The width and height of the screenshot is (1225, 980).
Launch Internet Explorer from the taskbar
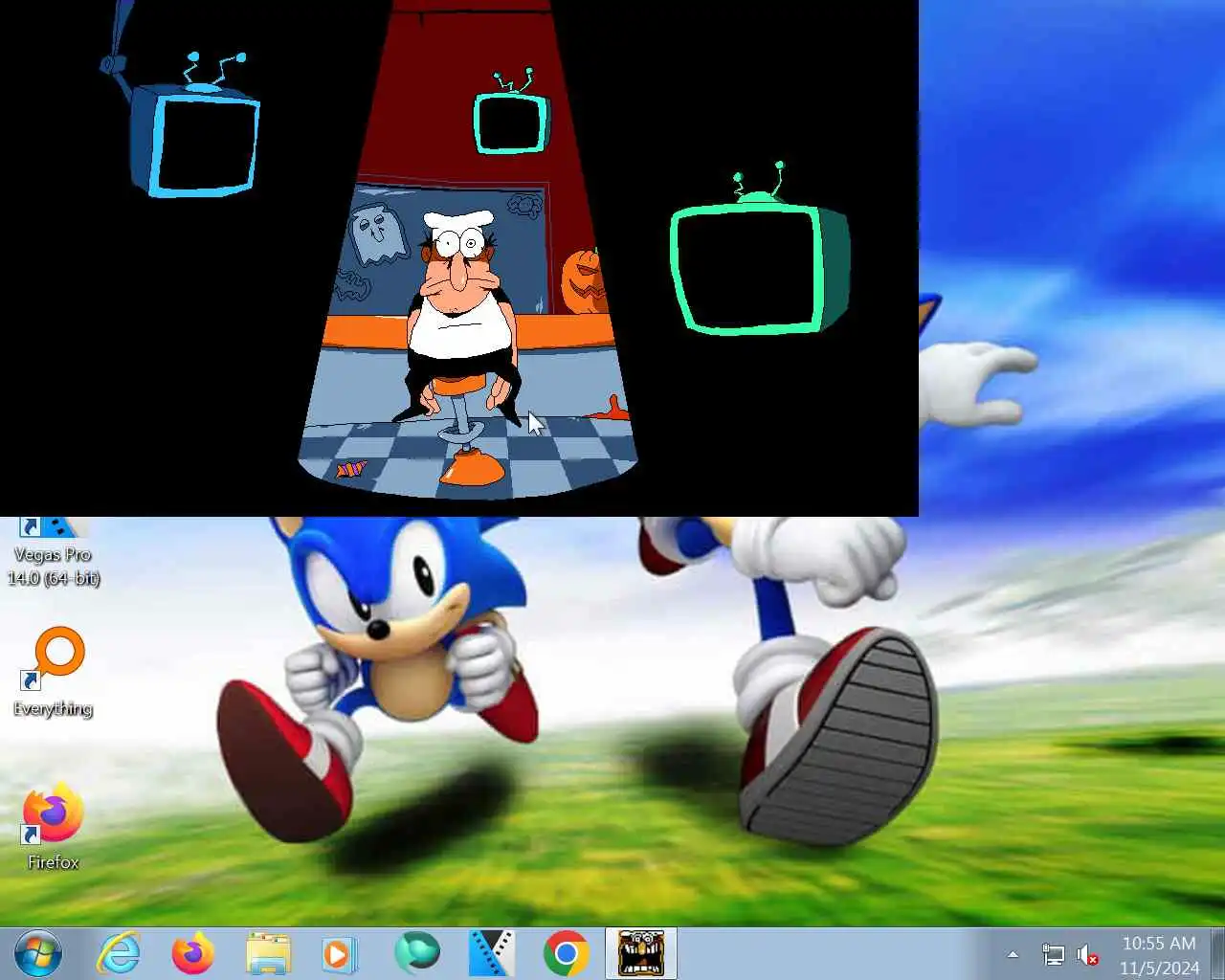tap(120, 953)
